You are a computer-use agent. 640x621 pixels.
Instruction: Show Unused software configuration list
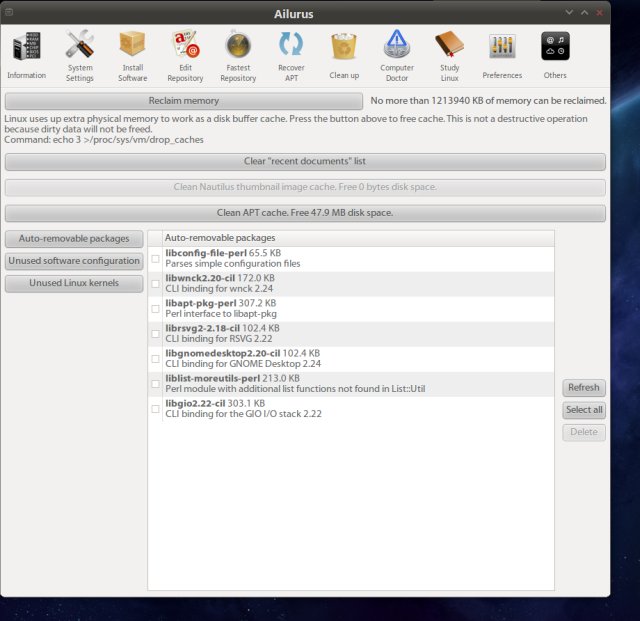pos(74,261)
